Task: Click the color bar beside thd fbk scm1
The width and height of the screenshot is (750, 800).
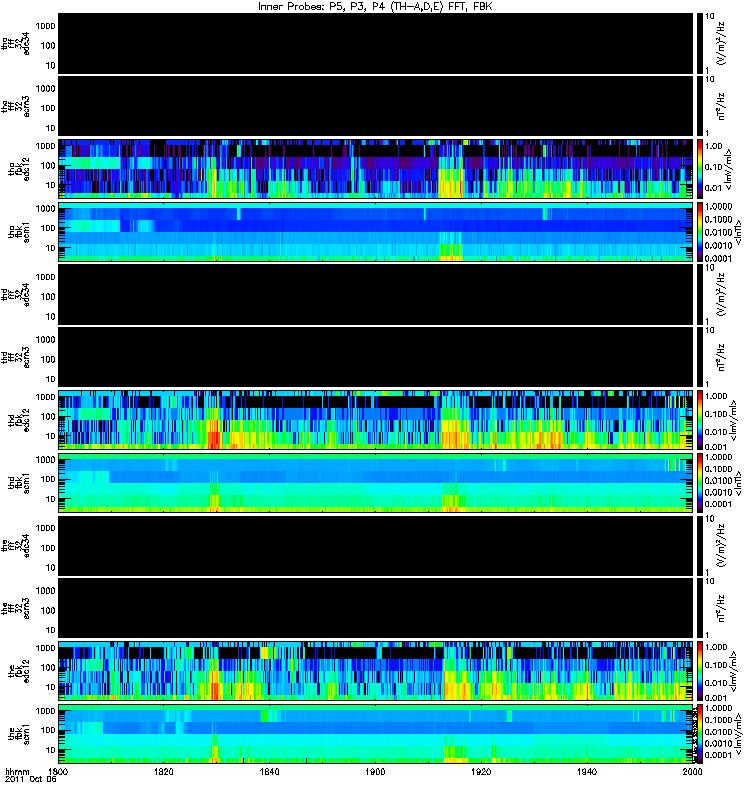Action: tap(700, 483)
